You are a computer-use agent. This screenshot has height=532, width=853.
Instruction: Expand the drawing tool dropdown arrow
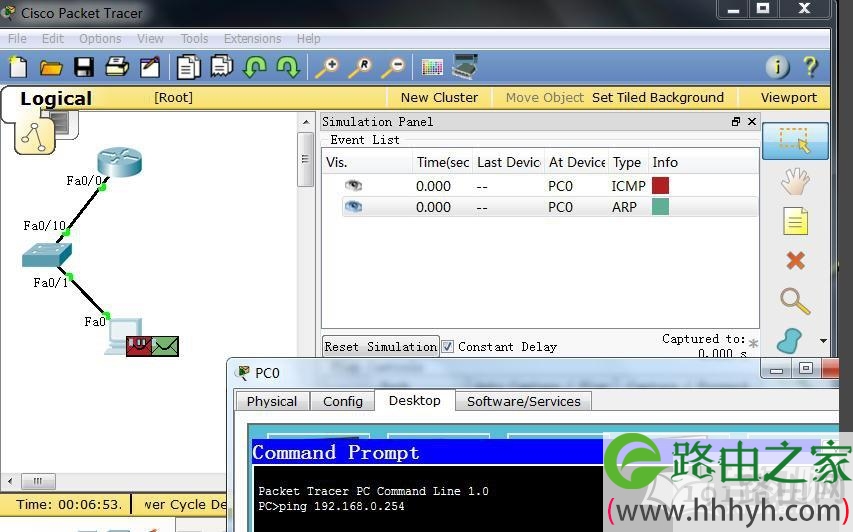(x=823, y=341)
